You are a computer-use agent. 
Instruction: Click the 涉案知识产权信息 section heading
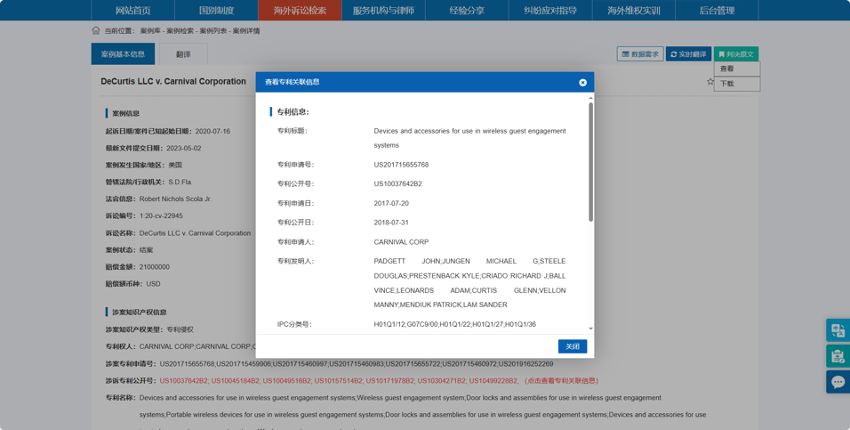(139, 312)
